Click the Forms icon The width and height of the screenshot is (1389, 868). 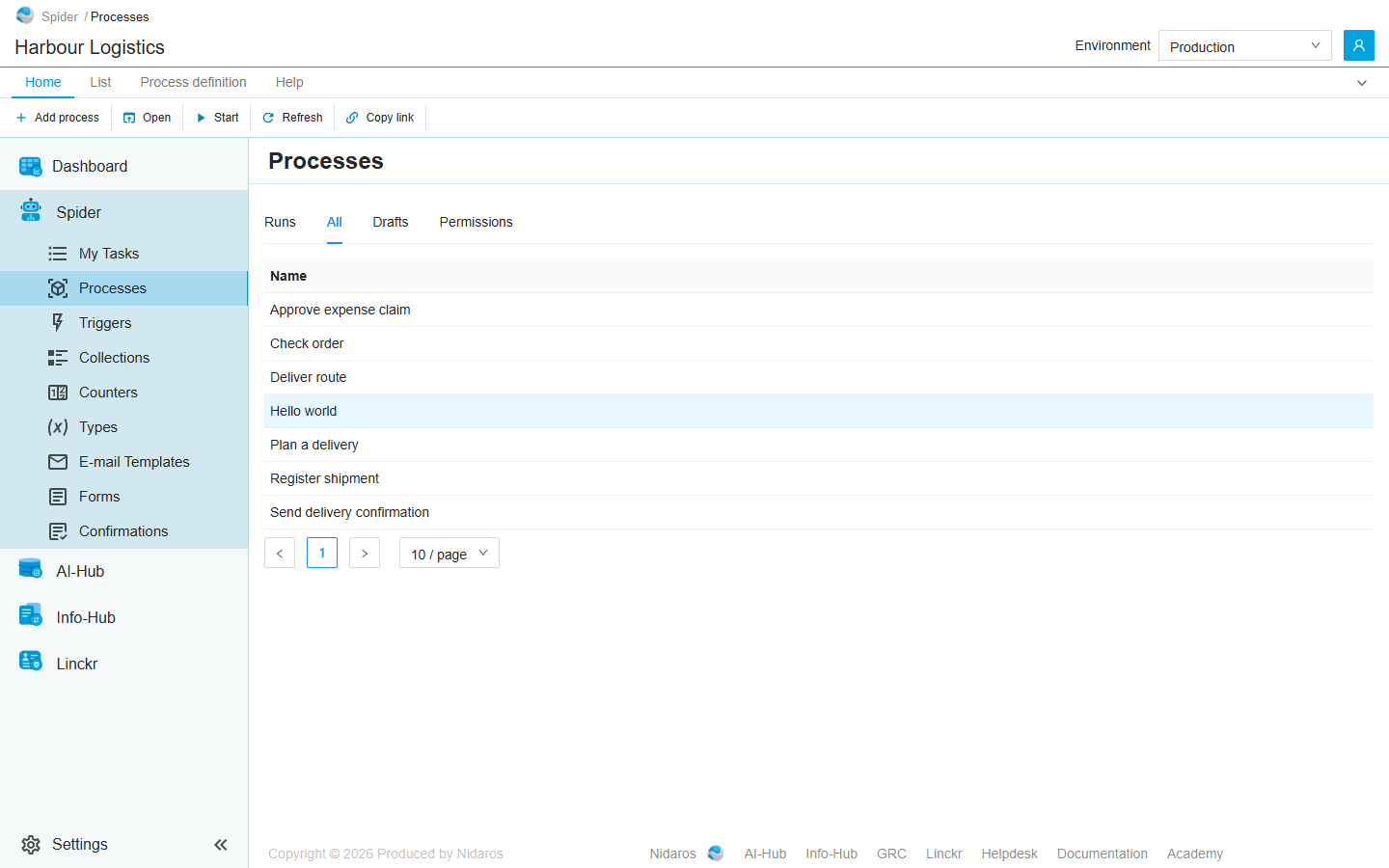58,497
